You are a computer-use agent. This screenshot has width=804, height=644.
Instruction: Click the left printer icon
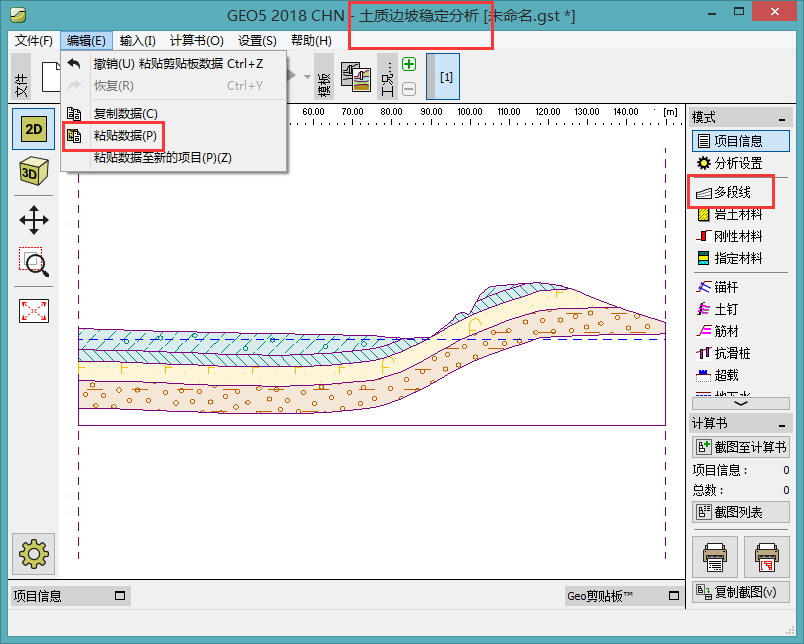click(715, 555)
